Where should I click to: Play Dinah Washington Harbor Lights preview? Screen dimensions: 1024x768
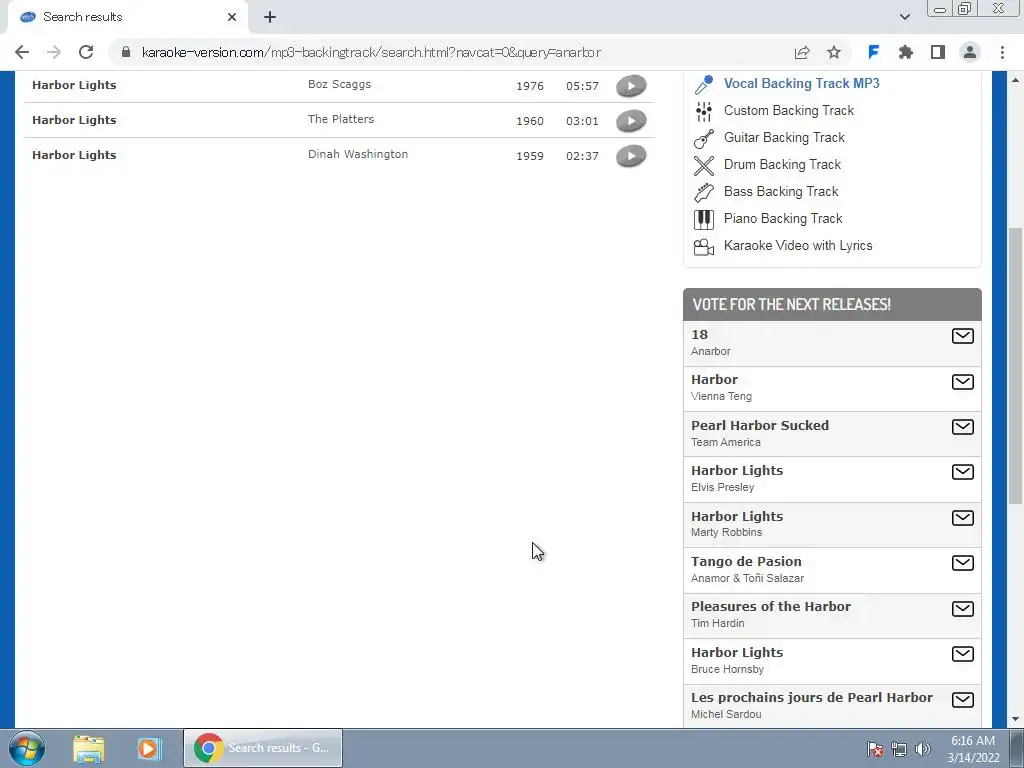click(631, 155)
